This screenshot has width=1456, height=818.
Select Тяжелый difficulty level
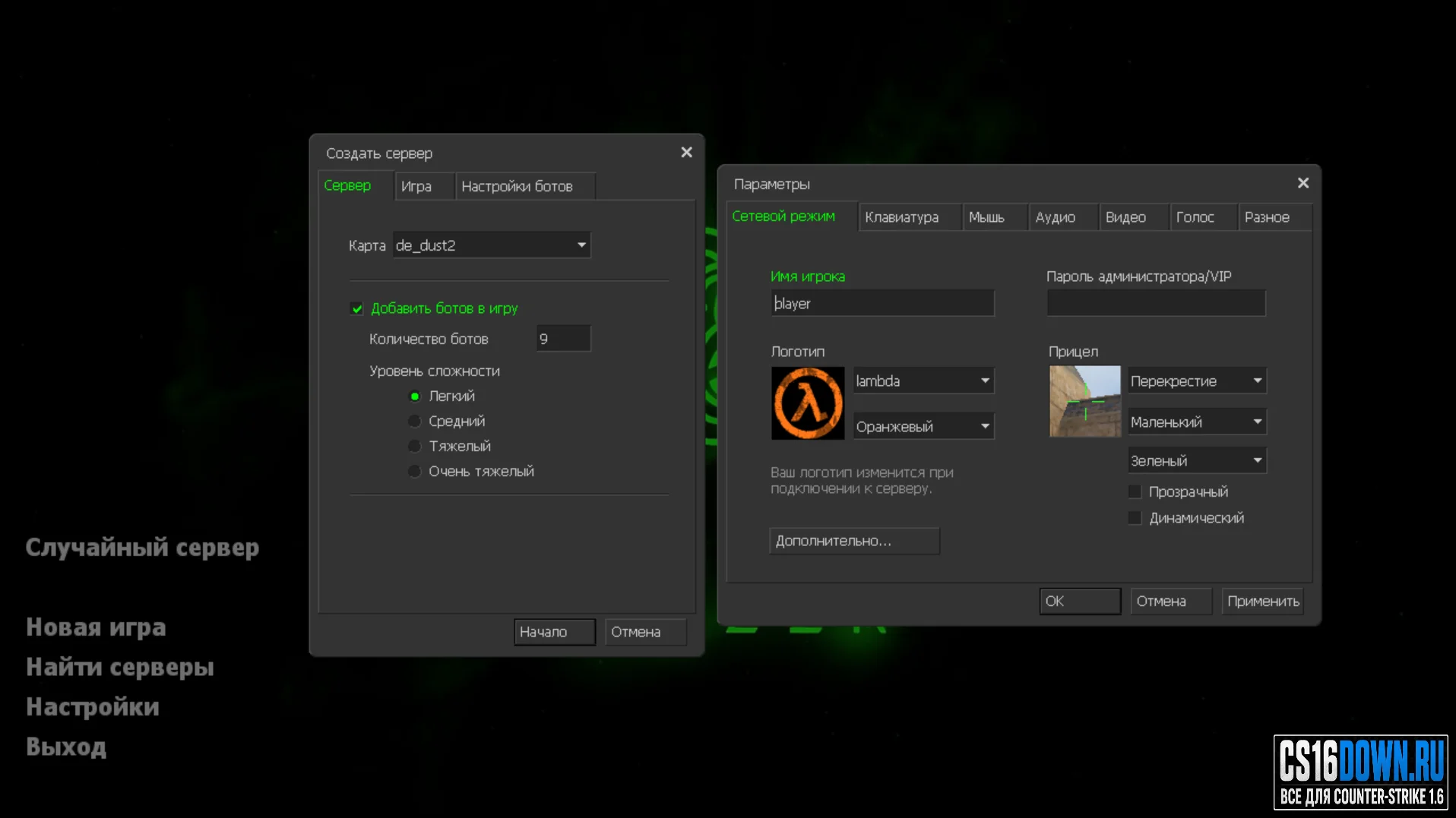click(415, 447)
